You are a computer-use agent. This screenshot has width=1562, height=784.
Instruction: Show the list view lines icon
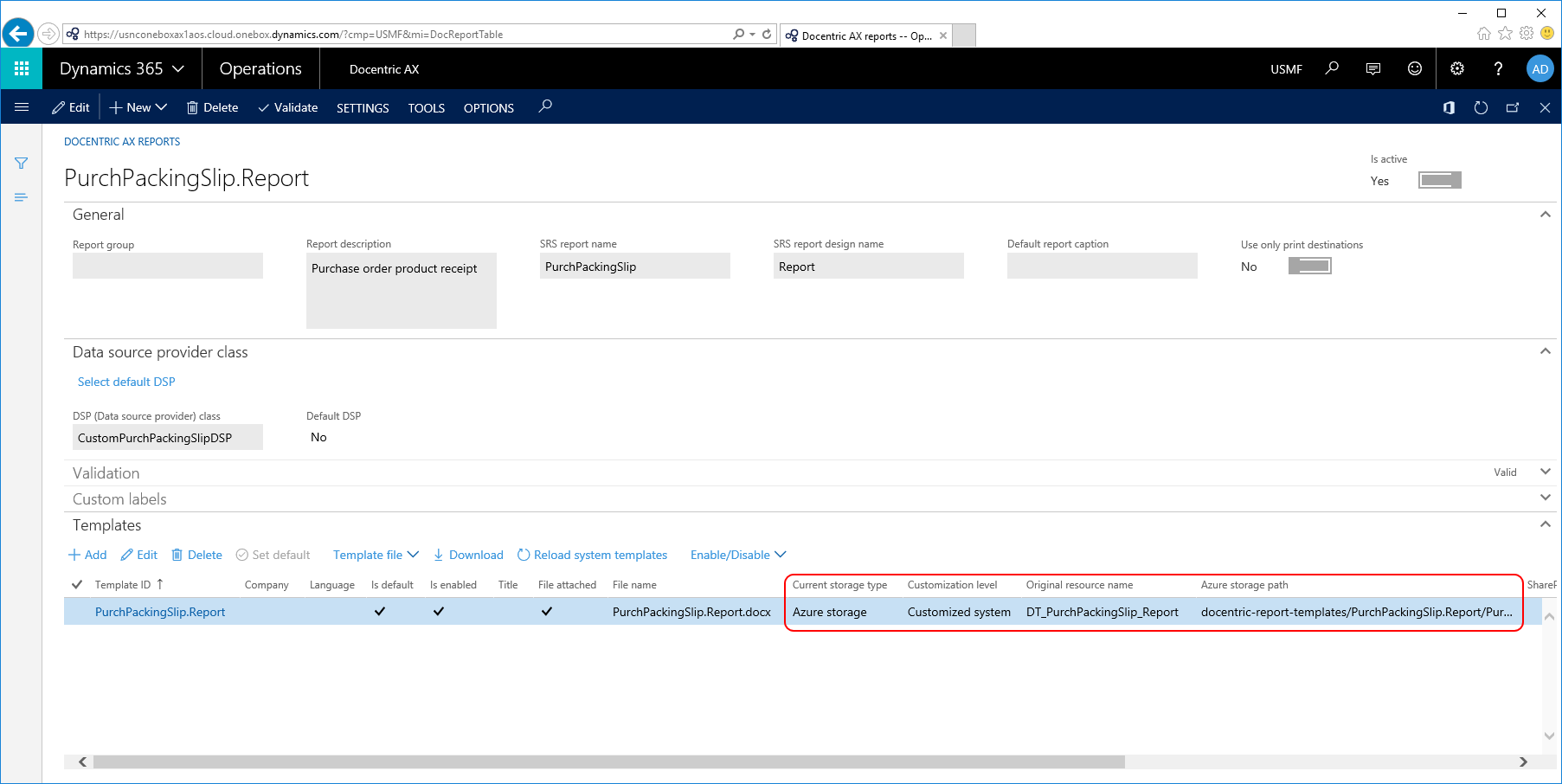[x=22, y=197]
